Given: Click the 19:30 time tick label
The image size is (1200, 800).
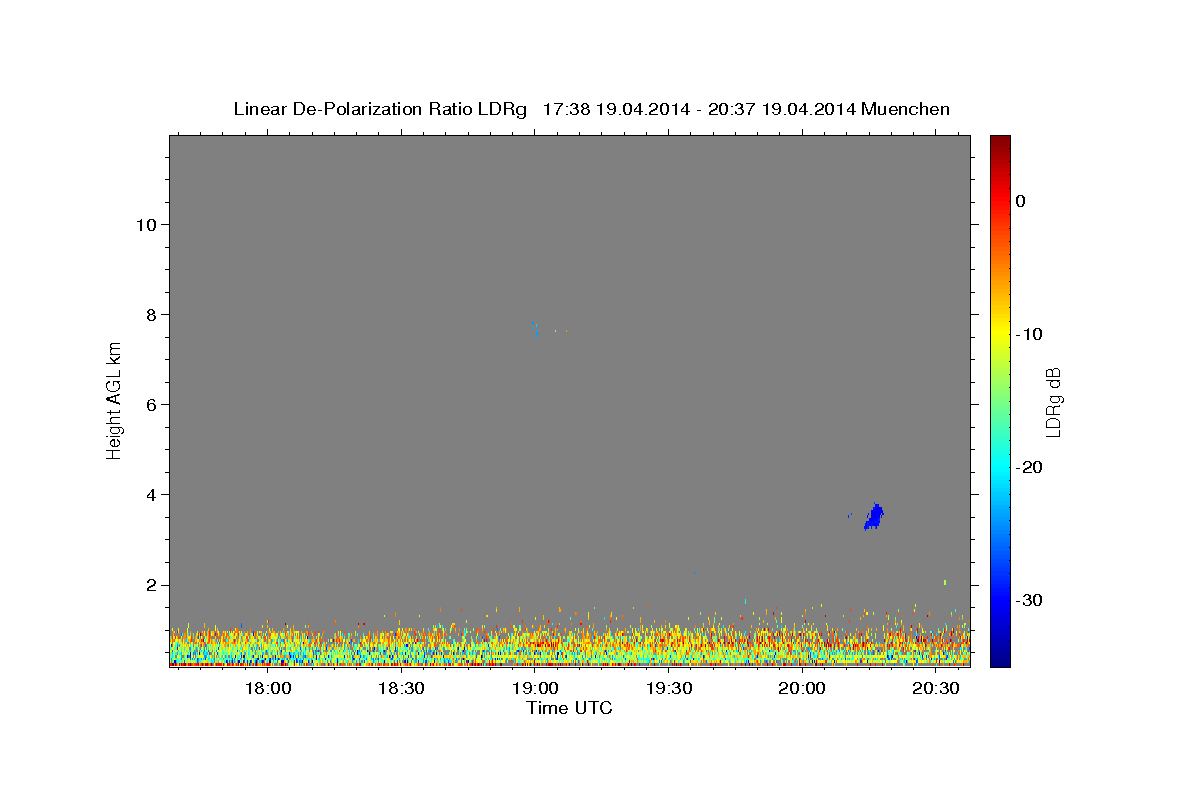Looking at the screenshot, I should click(669, 688).
